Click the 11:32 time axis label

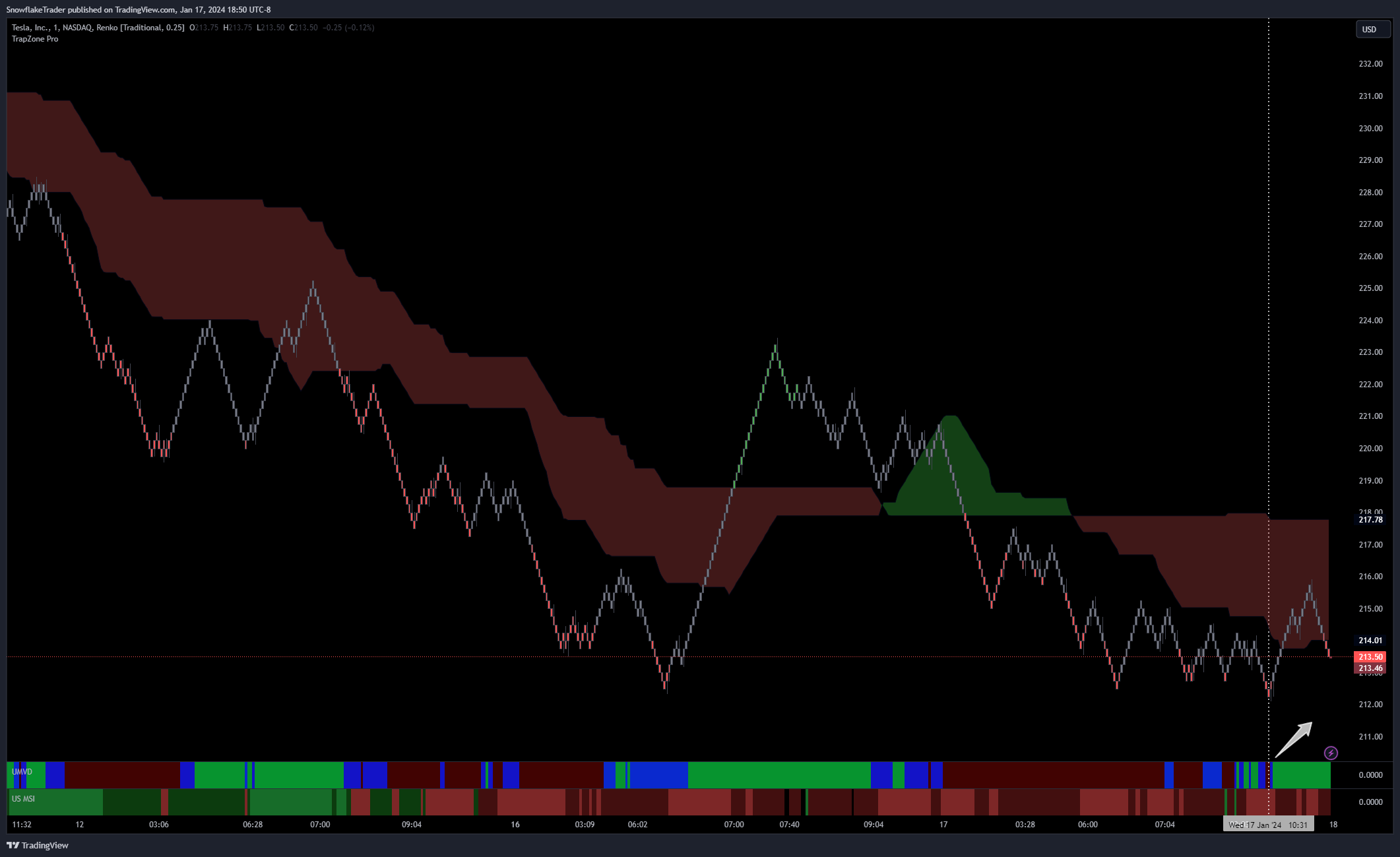(22, 825)
